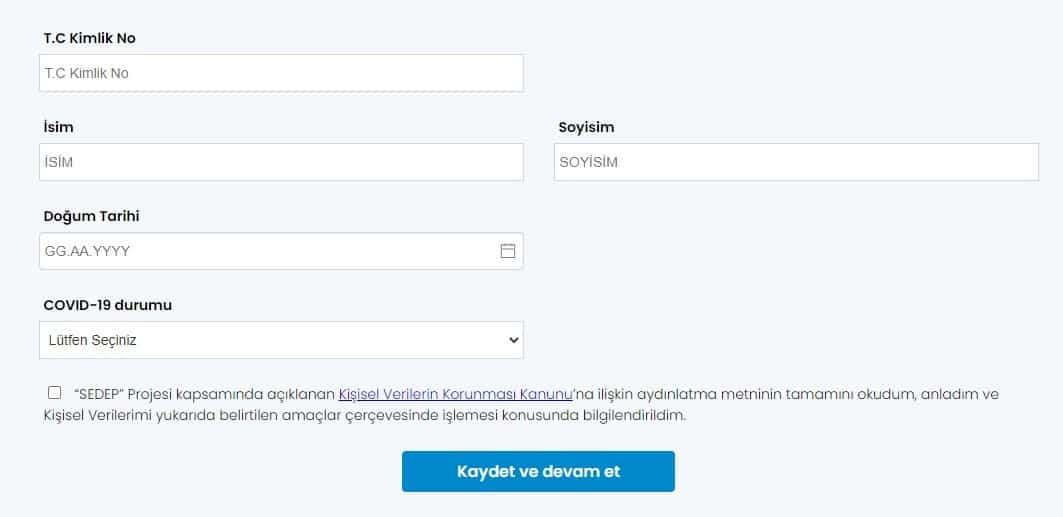The height and width of the screenshot is (517, 1063).
Task: Click the Lütfen Seçiniz placeholder text
Action: 92,340
